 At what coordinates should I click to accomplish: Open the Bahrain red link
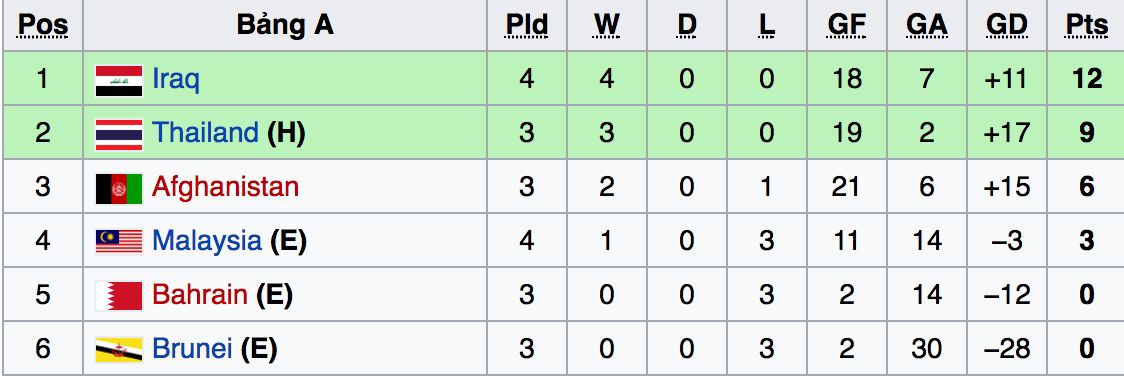pyautogui.click(x=200, y=294)
